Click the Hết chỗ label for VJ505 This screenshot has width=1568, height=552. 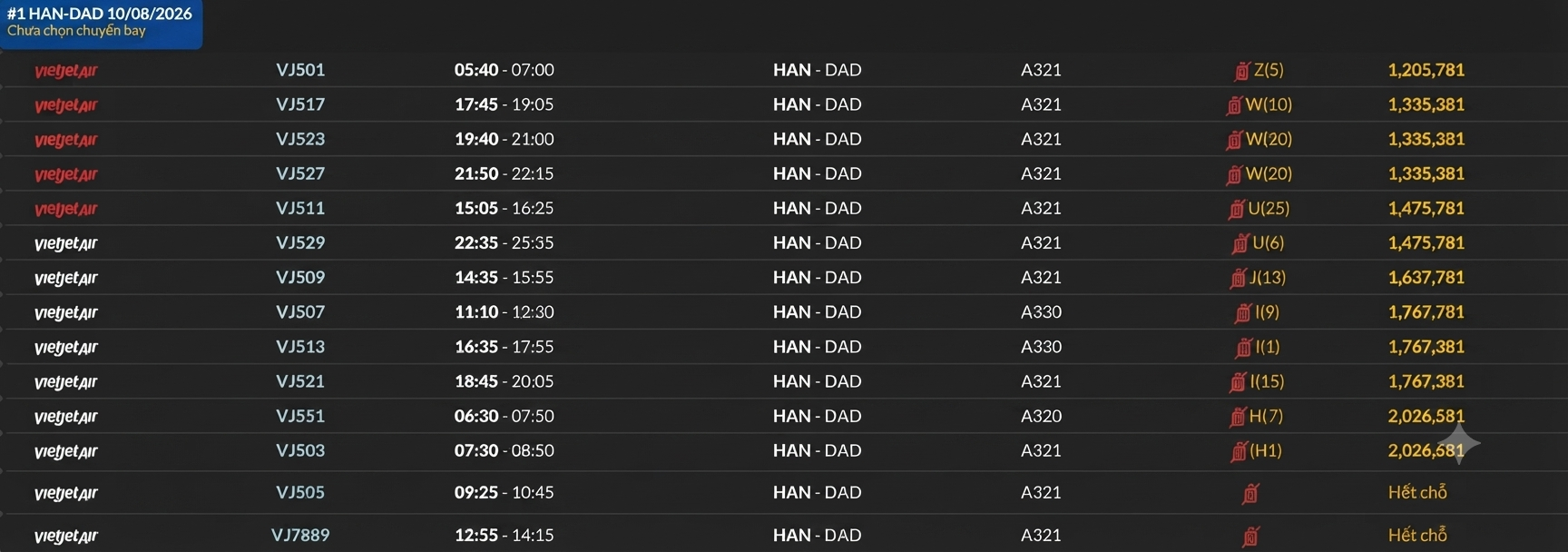[1417, 492]
